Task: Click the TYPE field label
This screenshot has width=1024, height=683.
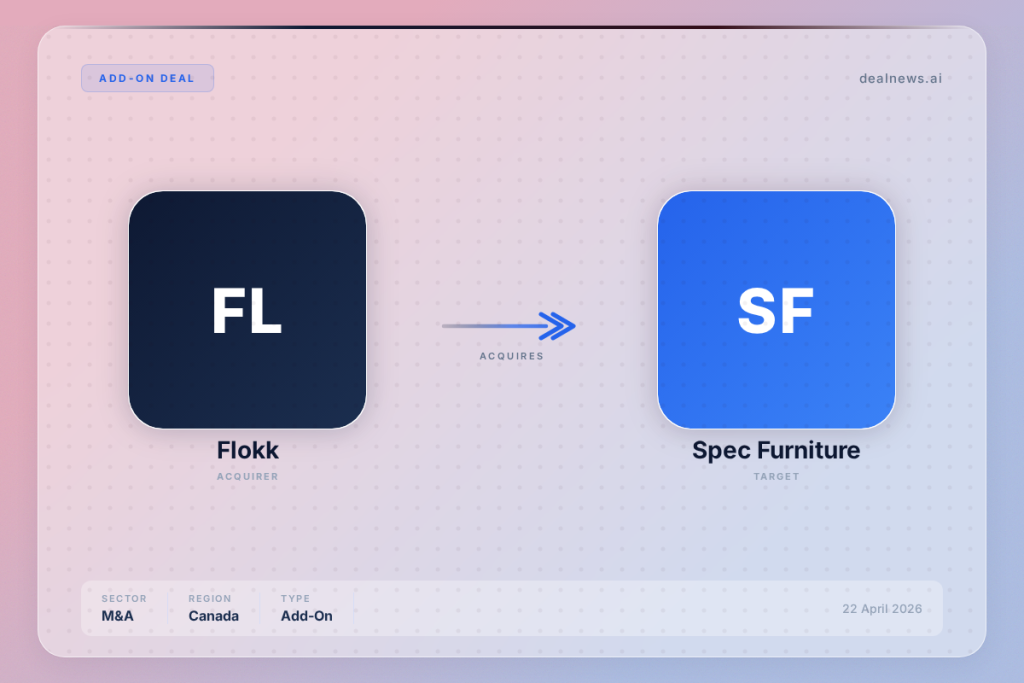Action: (x=295, y=599)
